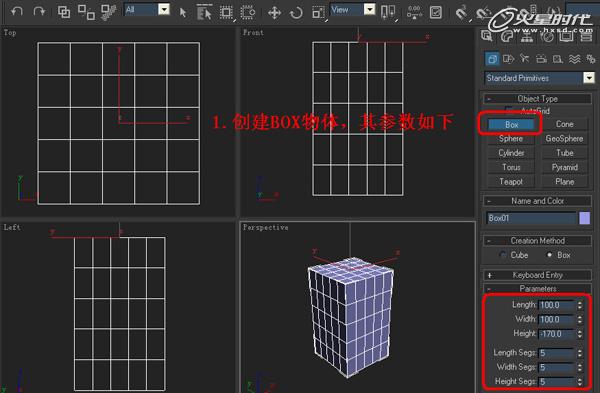Toggle the Snaps magnet icon
Image resolution: width=600 pixels, height=393 pixels.
[x=462, y=13]
